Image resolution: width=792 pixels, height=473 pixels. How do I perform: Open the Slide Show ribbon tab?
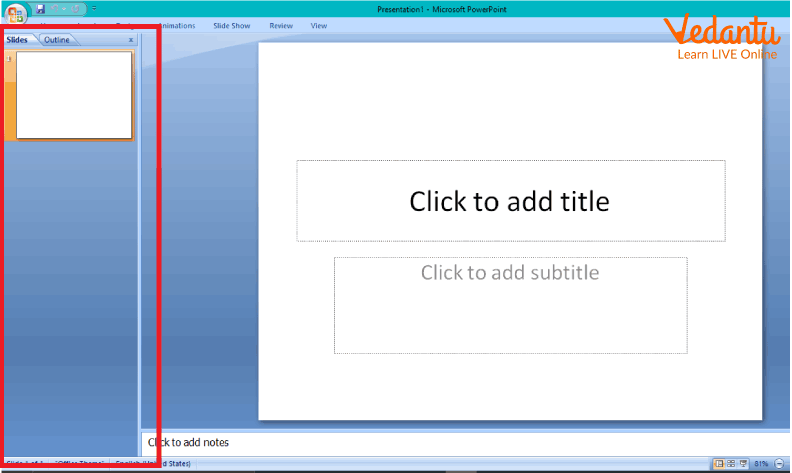[231, 26]
